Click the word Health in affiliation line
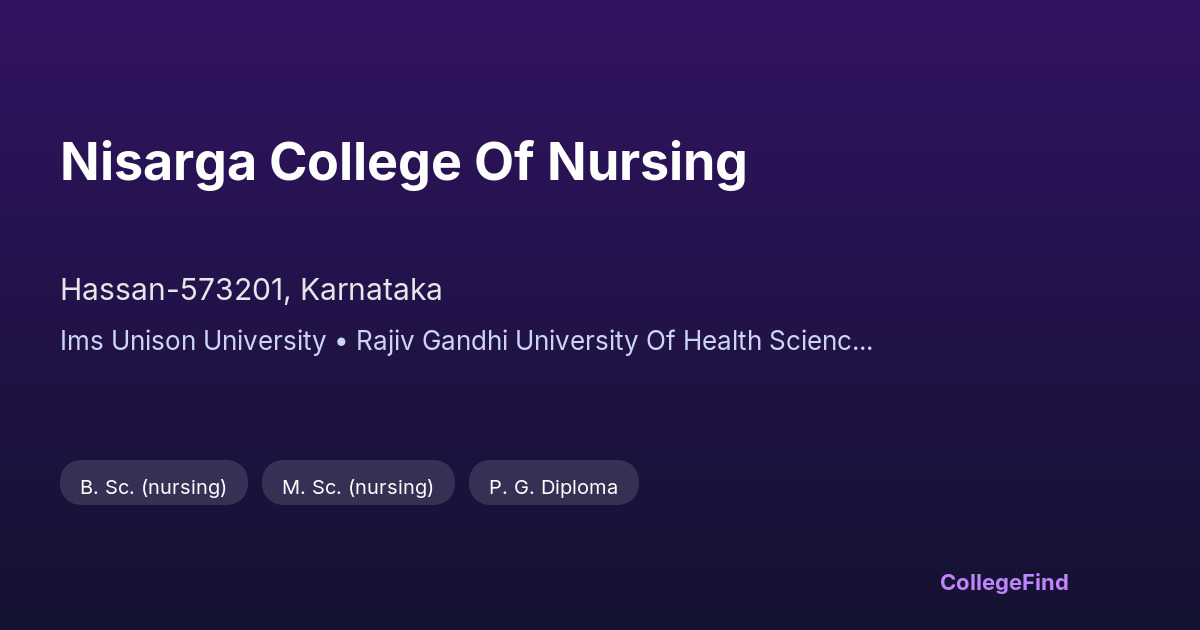The image size is (1200, 630). (x=722, y=341)
